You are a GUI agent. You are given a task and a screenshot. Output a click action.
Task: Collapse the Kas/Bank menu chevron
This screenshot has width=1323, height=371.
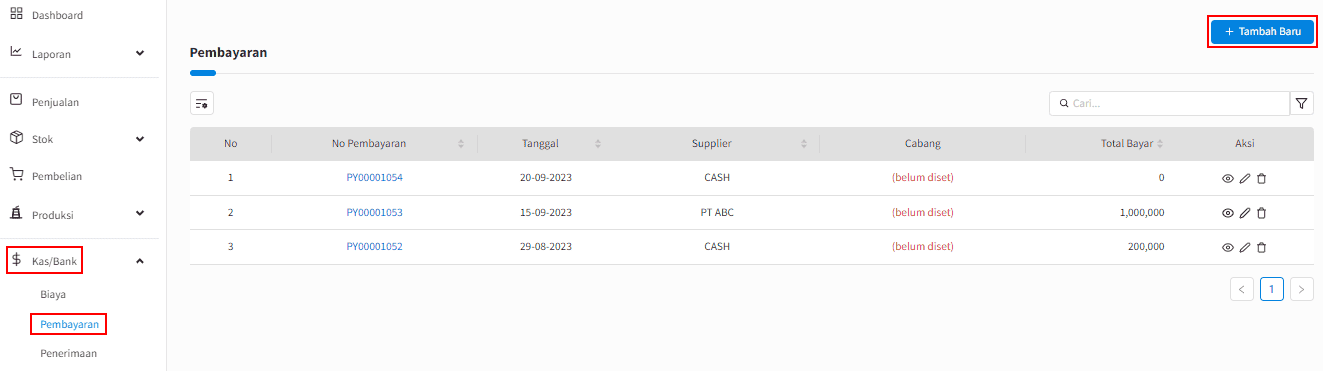click(140, 262)
